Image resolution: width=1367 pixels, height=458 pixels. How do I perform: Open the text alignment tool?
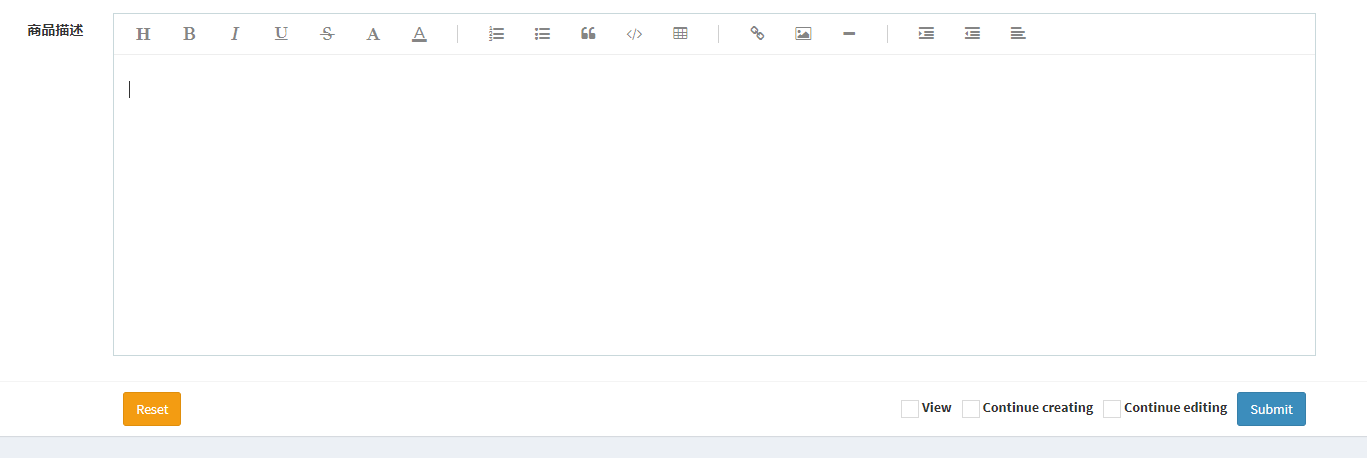(x=1018, y=34)
